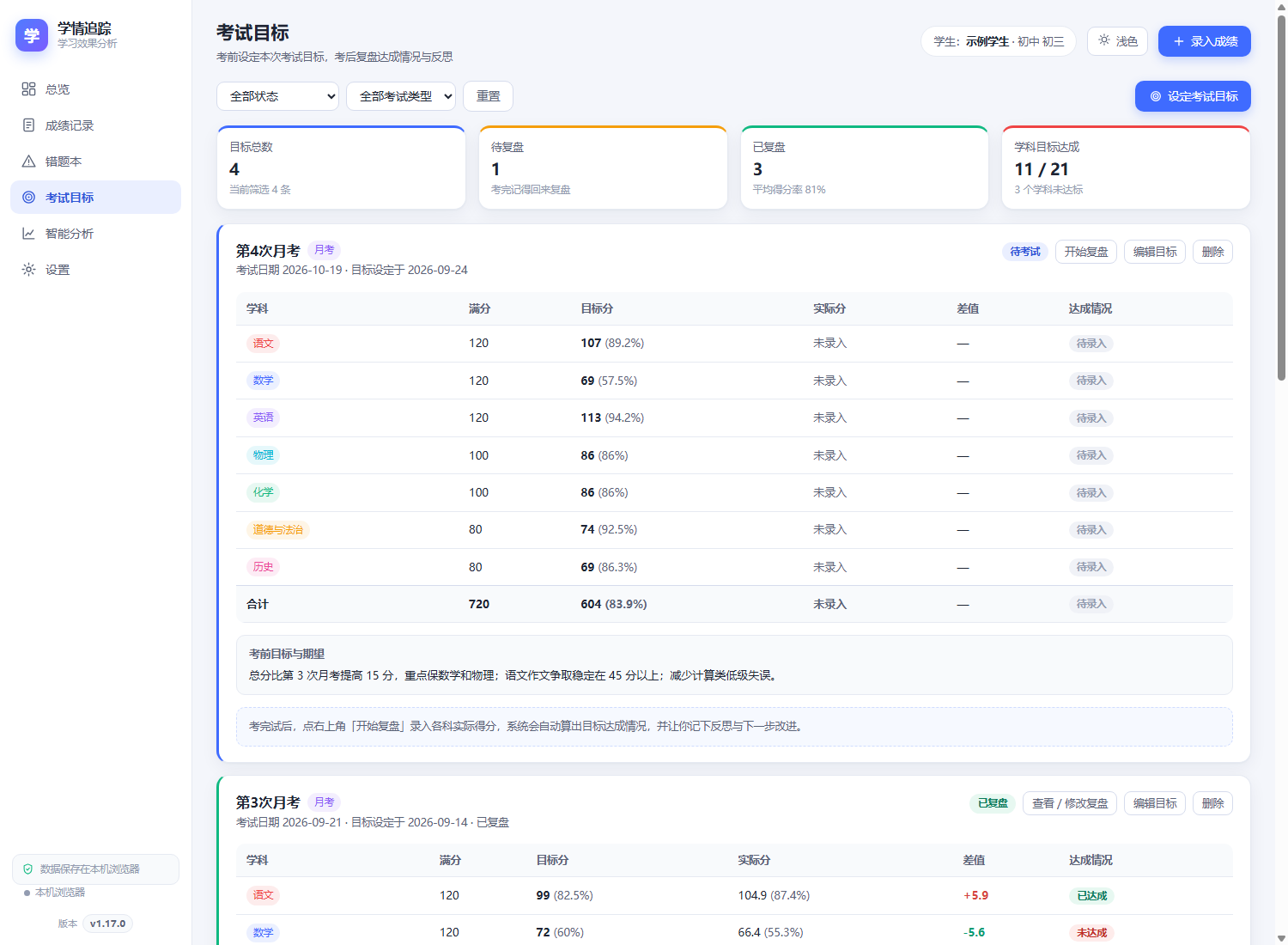Image resolution: width=1288 pixels, height=945 pixels.
Task: Click the 待考试 status badge
Action: click(x=1025, y=252)
